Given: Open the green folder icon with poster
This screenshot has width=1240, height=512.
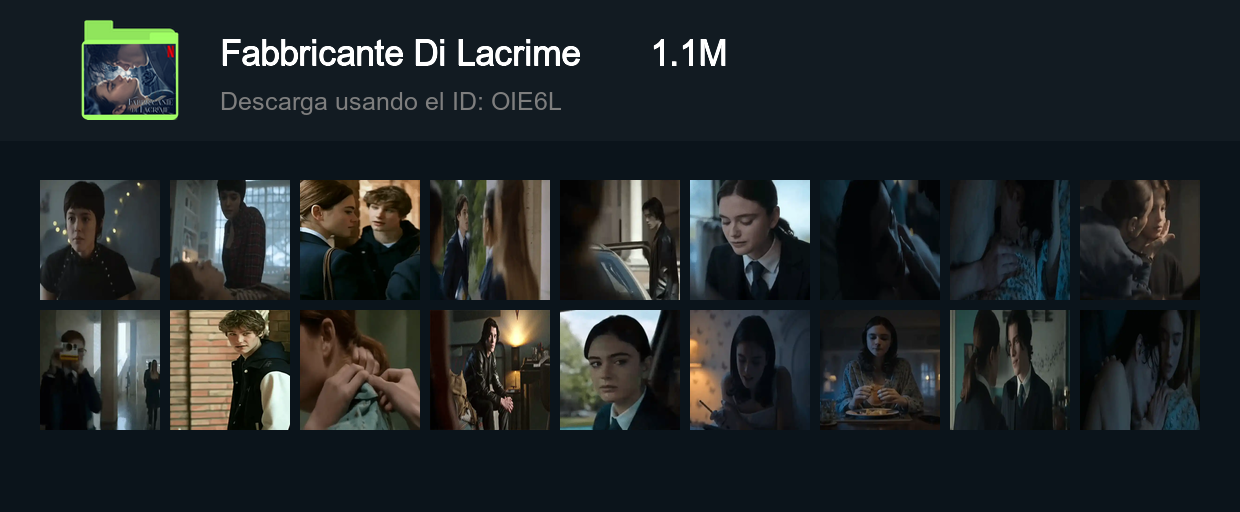Looking at the screenshot, I should click(x=130, y=70).
